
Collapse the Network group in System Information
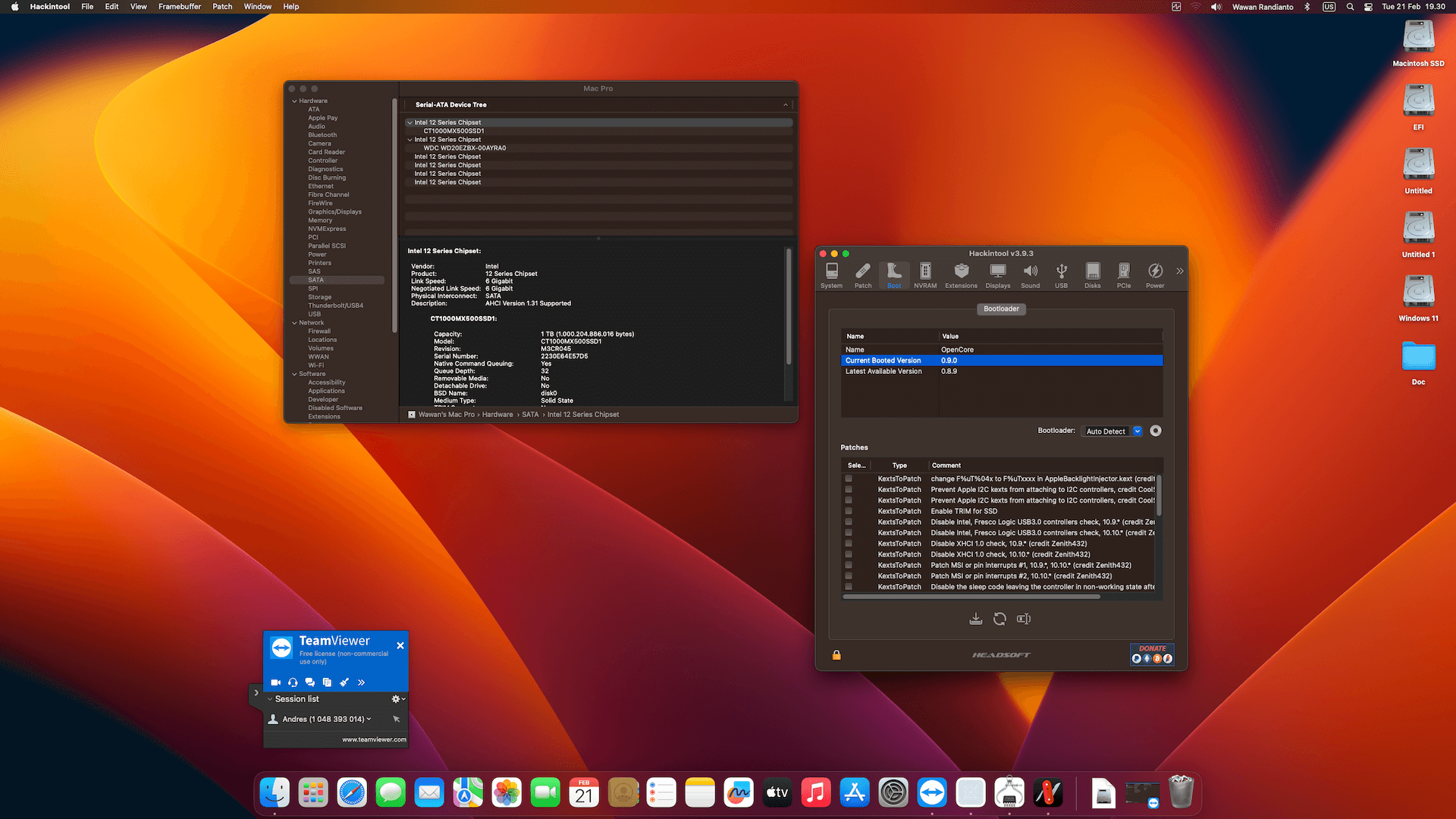point(294,323)
